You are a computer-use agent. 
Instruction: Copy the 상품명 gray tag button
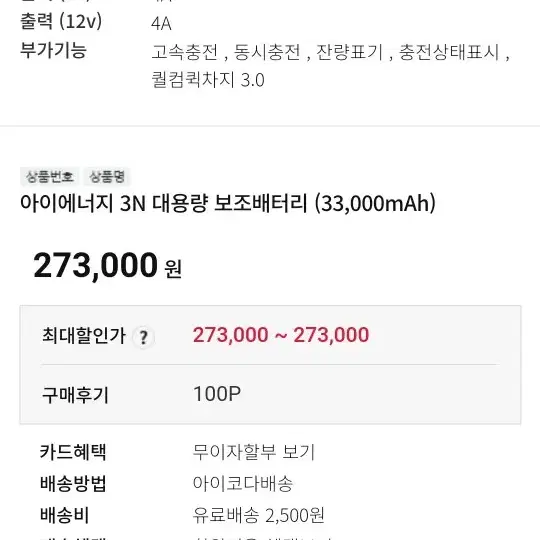tap(106, 177)
